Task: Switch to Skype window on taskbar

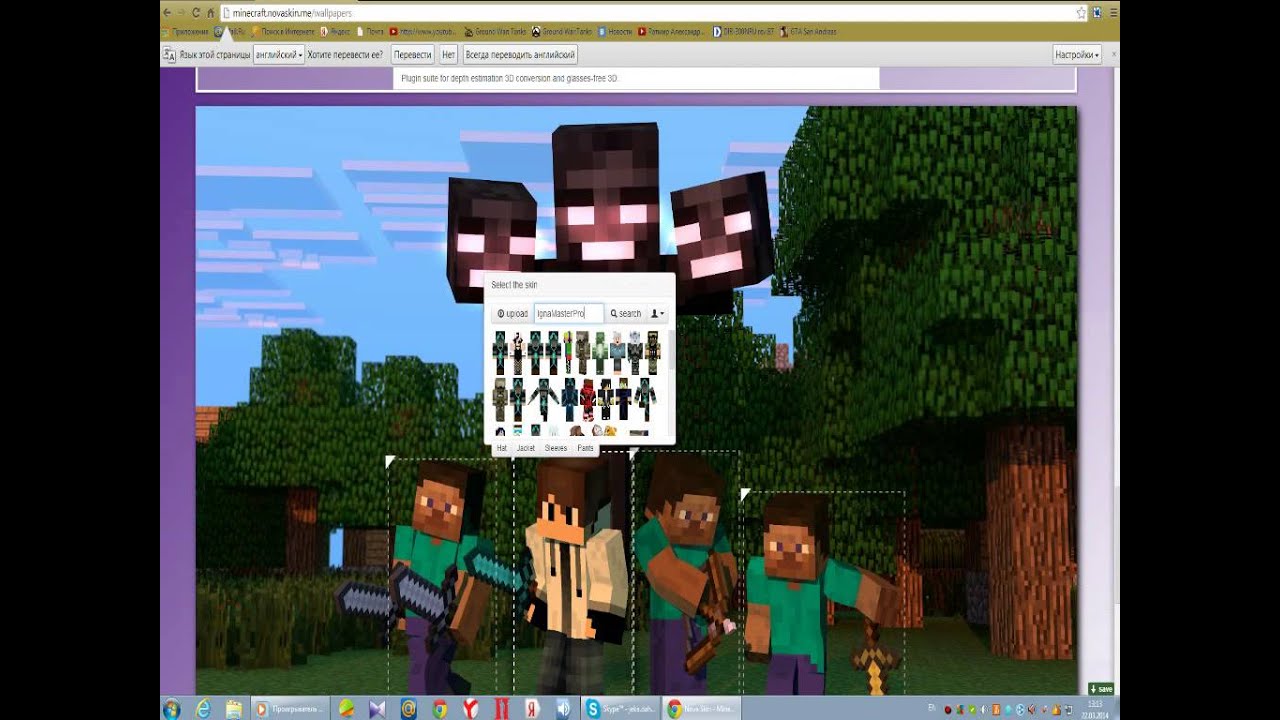Action: 620,708
